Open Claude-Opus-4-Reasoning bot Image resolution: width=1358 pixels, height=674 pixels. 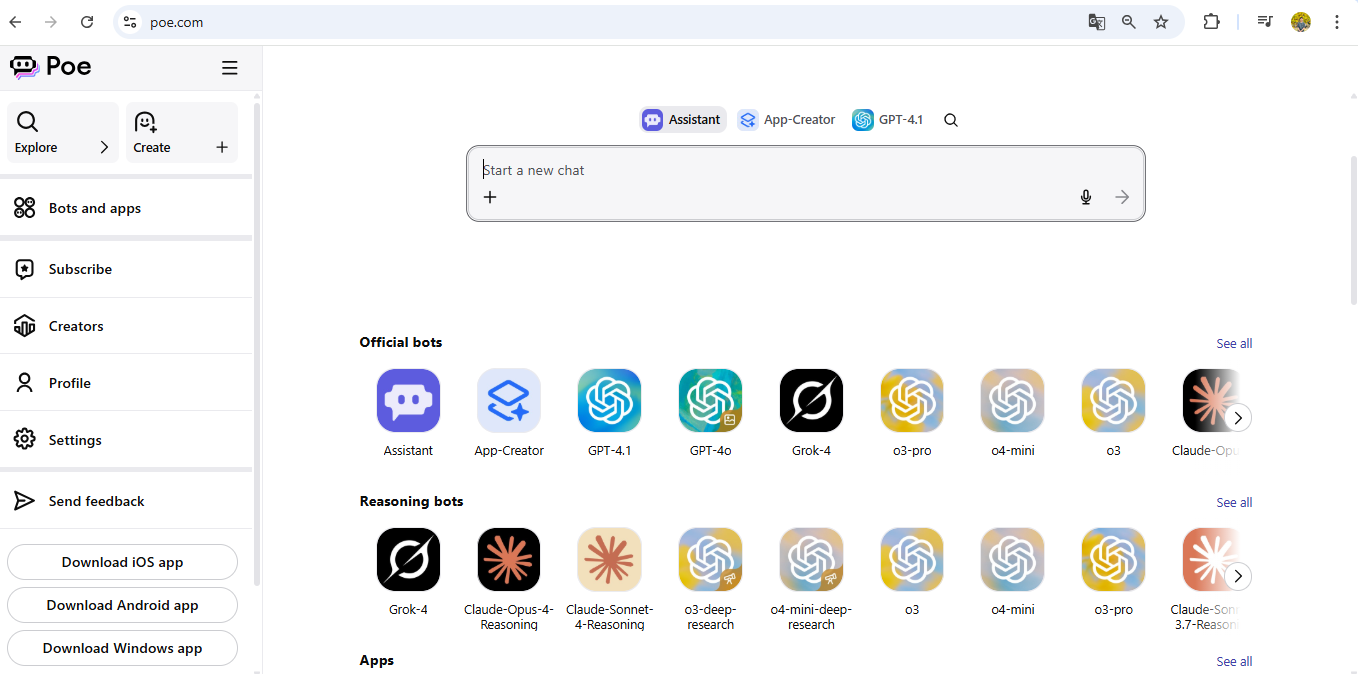[509, 579]
